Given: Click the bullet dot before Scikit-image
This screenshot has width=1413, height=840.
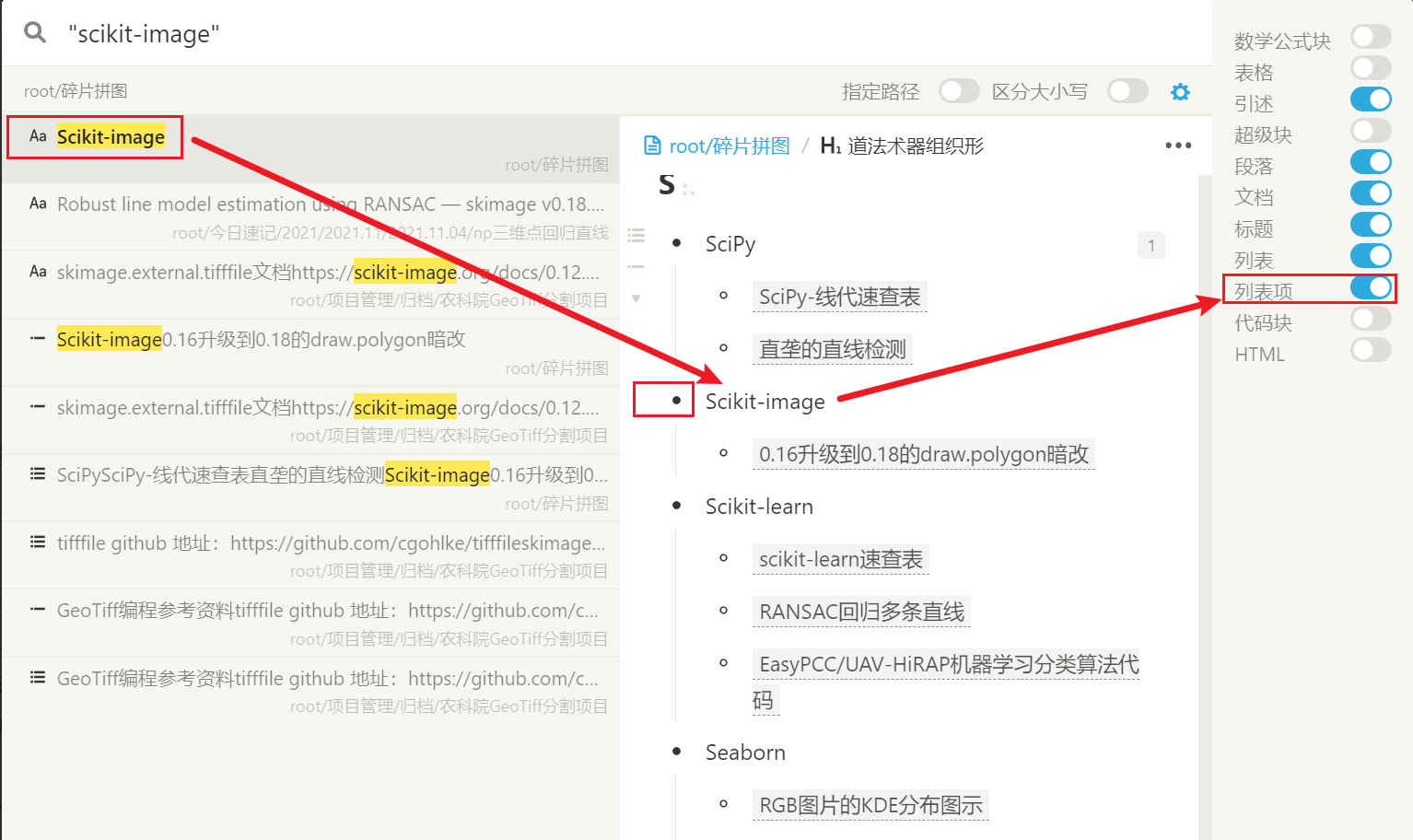Looking at the screenshot, I should coord(677,401).
